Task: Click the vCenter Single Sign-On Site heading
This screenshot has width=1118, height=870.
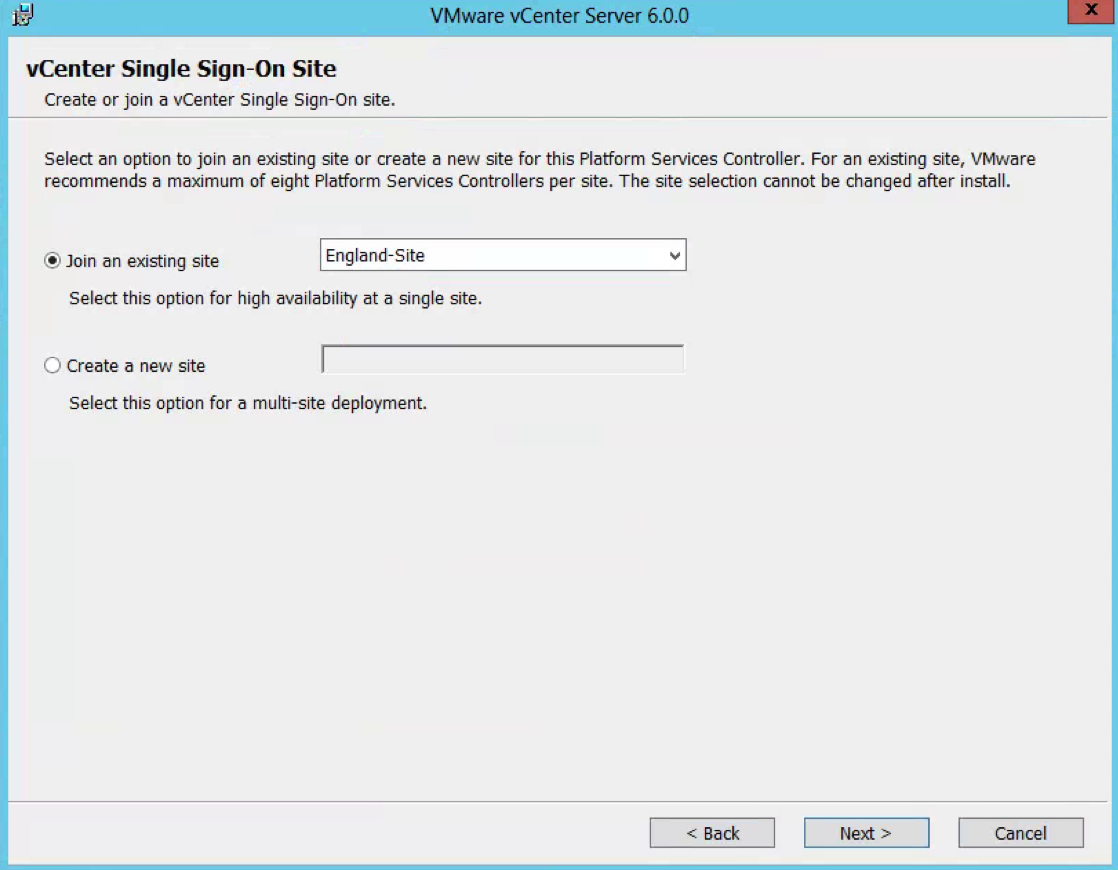Action: tap(181, 68)
